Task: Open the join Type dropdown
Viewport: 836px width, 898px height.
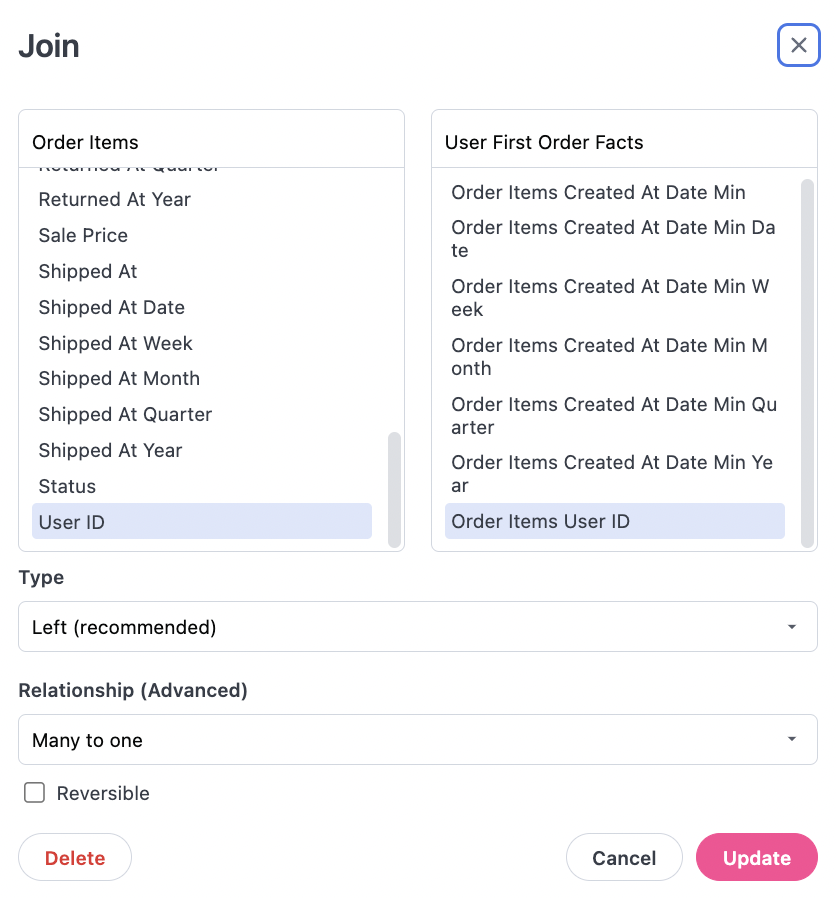Action: (417, 627)
